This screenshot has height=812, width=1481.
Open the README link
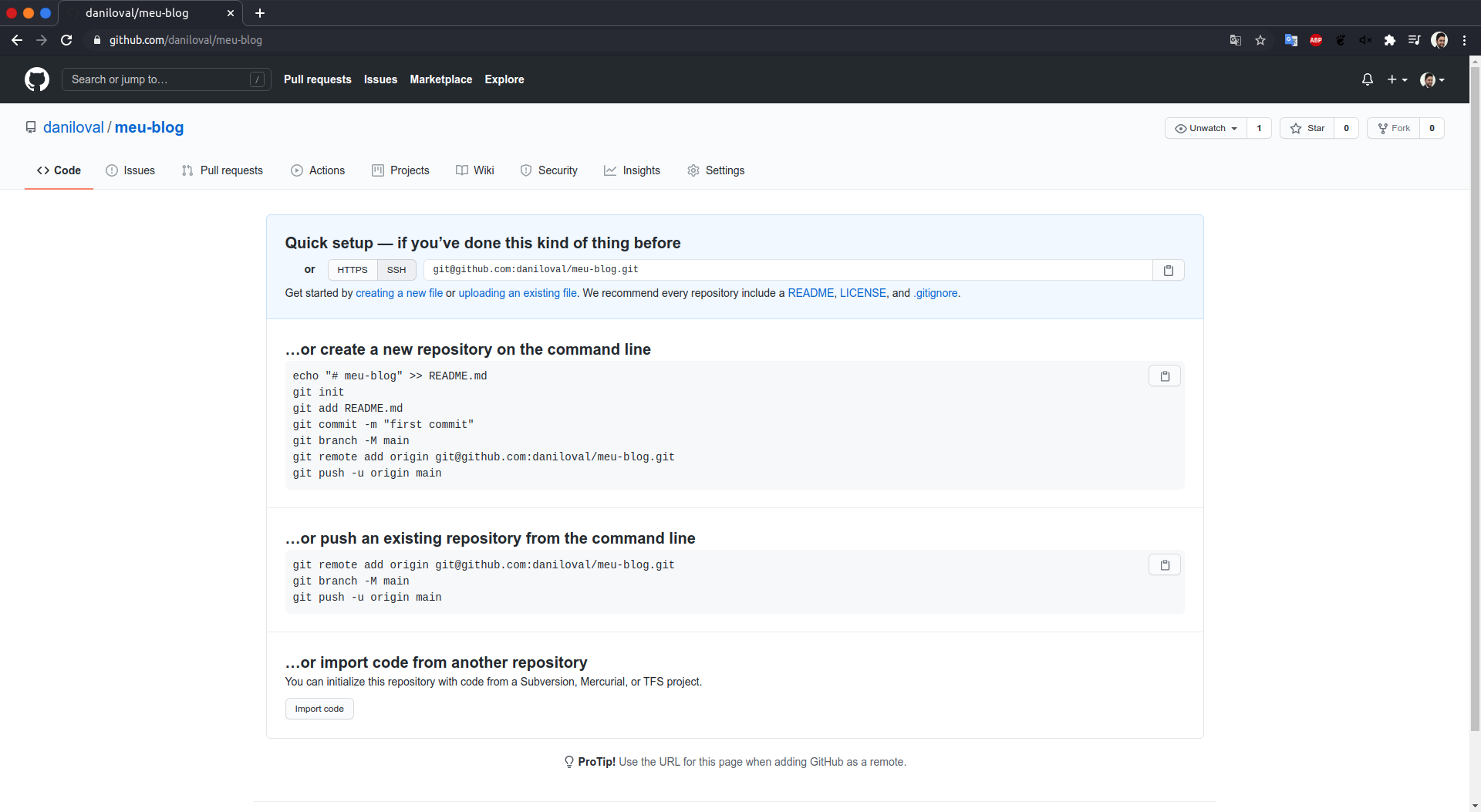tap(811, 293)
